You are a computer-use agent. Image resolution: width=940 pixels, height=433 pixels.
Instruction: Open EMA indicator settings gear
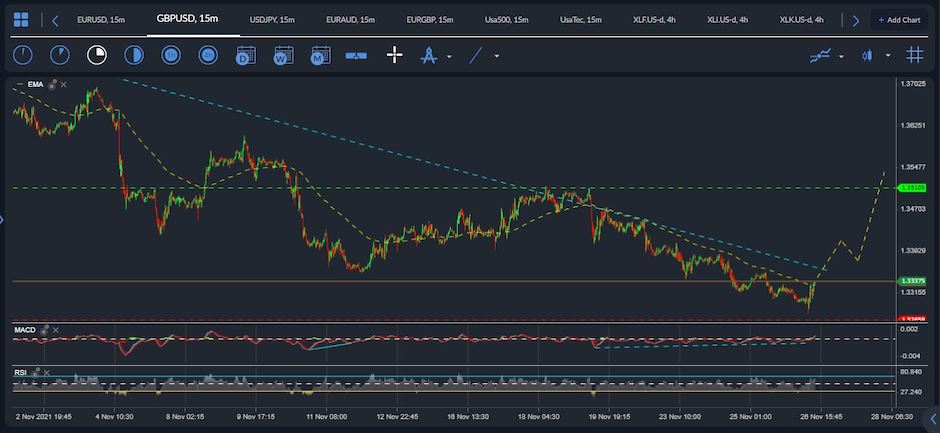click(52, 85)
